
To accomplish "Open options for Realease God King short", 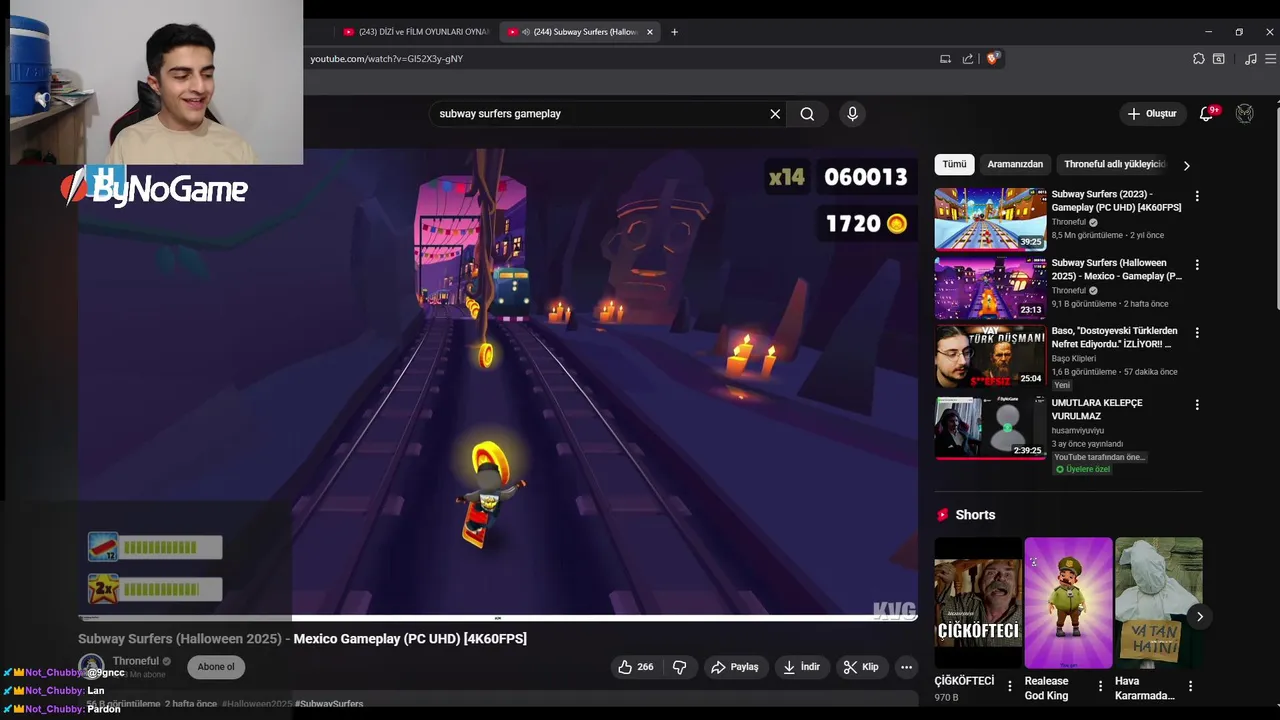I will pyautogui.click(x=1101, y=686).
